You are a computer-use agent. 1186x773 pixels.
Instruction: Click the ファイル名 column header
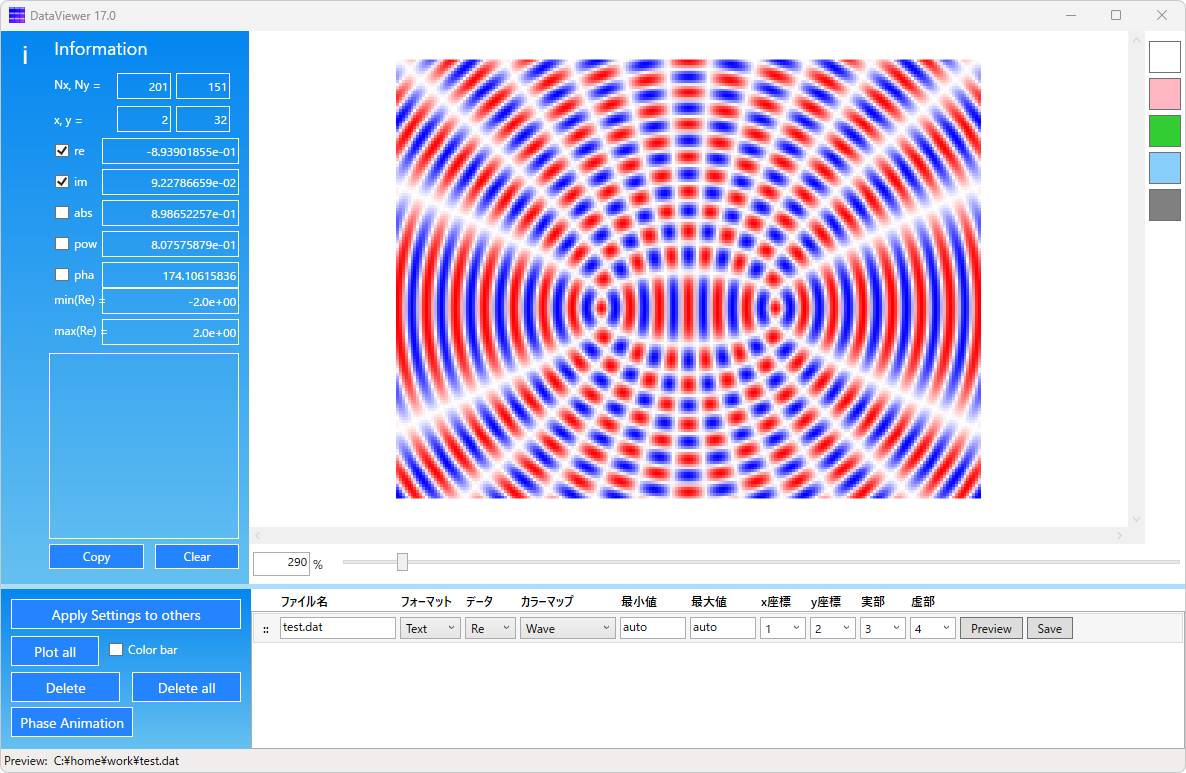[x=304, y=601]
